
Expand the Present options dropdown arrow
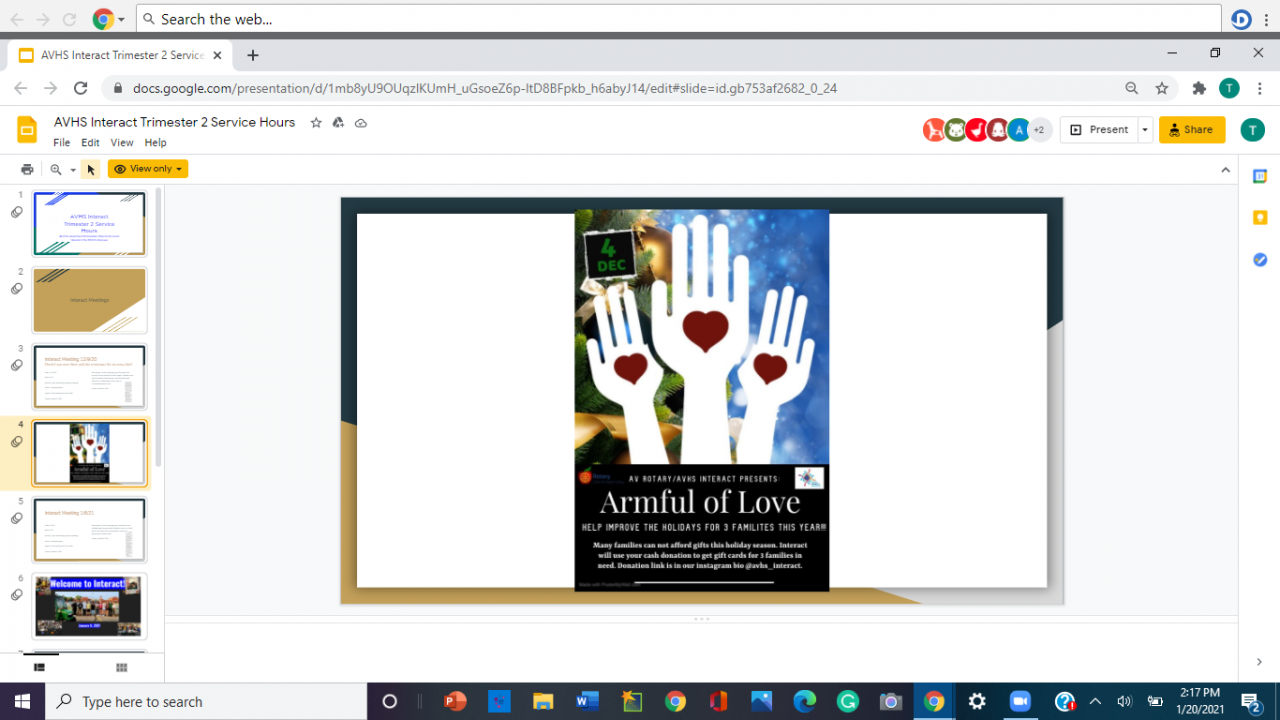1144,130
